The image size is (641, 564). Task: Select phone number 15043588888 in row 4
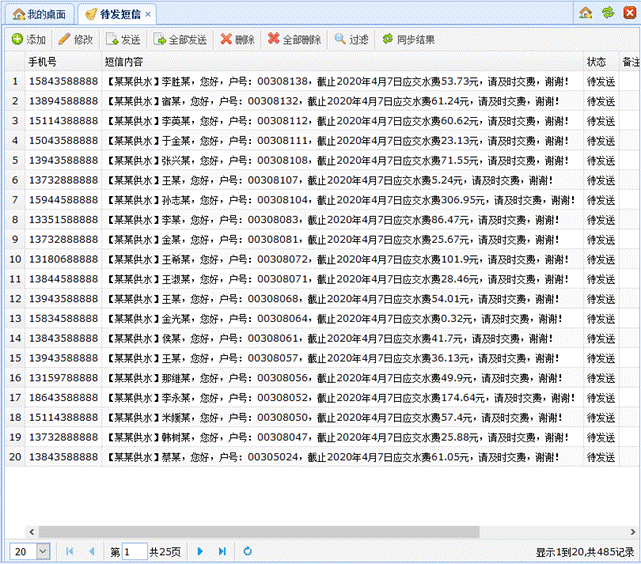point(63,141)
